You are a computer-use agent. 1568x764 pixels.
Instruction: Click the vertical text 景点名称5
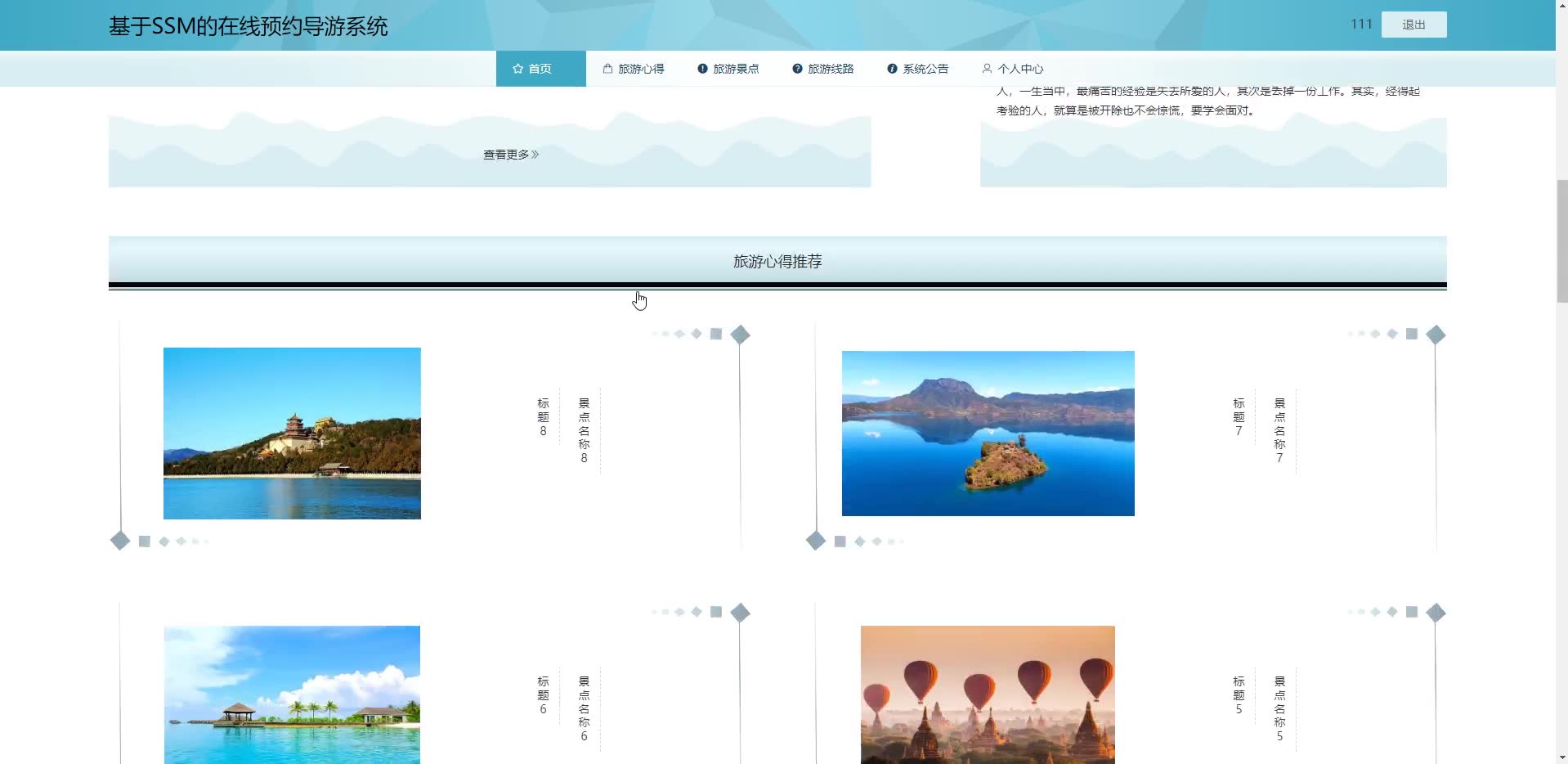click(x=1279, y=709)
